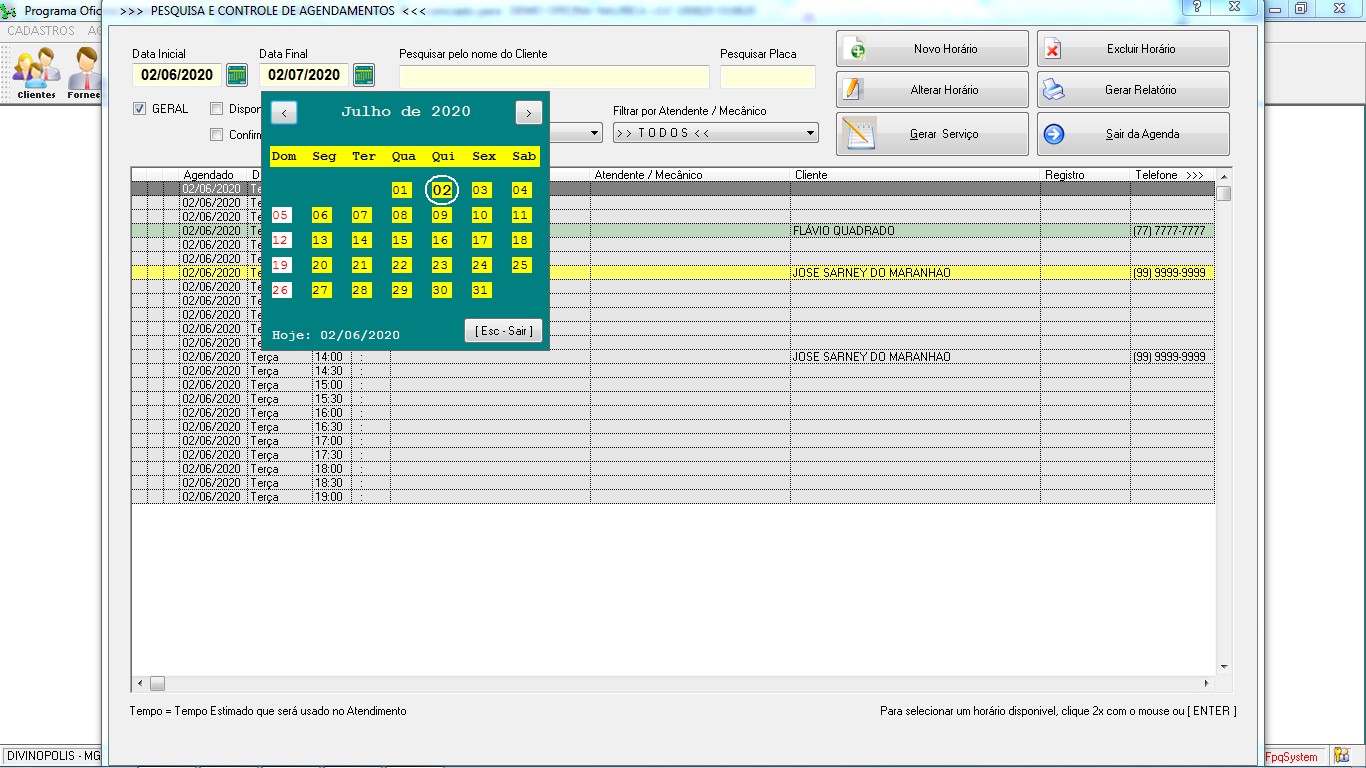Click FpqSystem in the status bar
Image resolution: width=1366 pixels, height=768 pixels.
click(x=1292, y=757)
